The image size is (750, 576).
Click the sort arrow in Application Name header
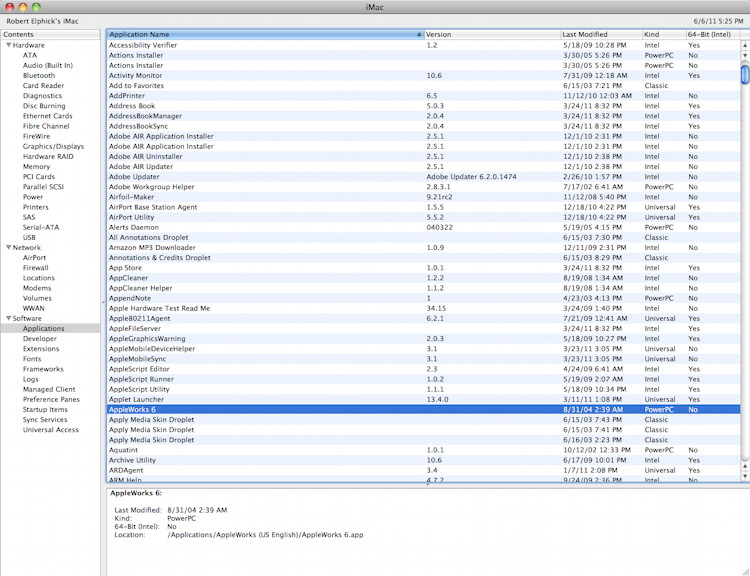(418, 34)
